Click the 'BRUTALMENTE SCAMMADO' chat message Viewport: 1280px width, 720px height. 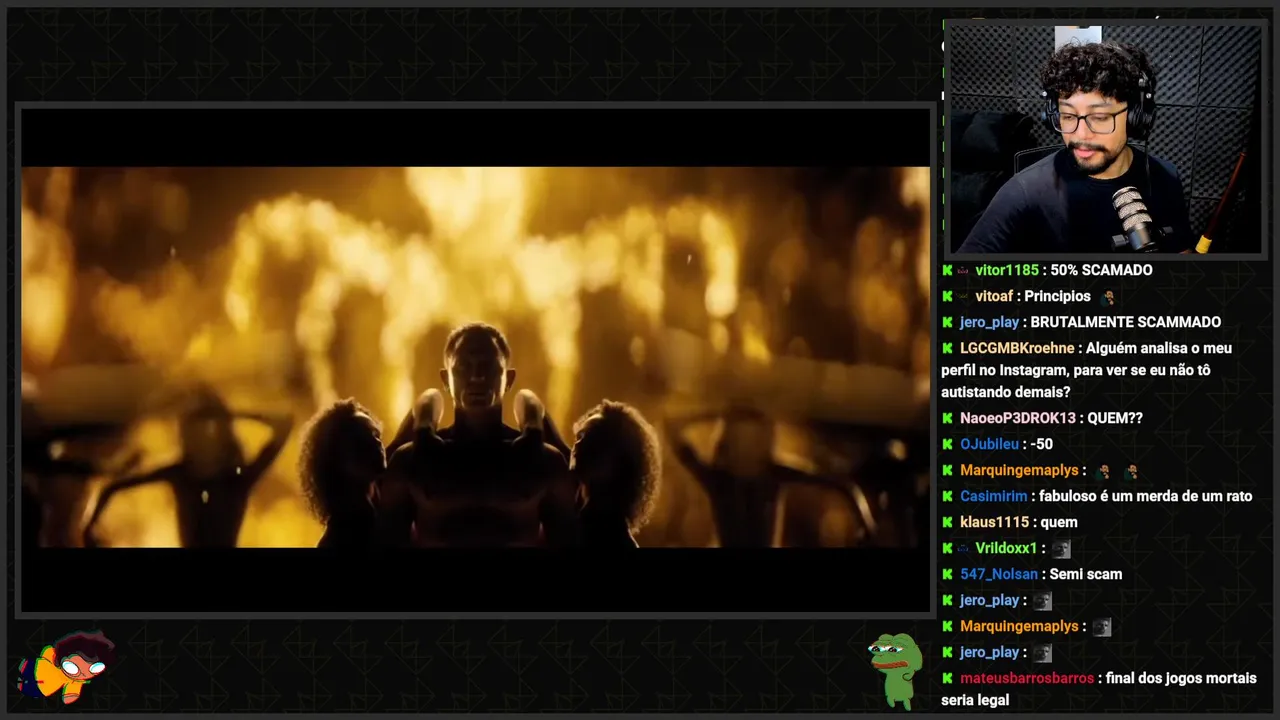point(1125,322)
